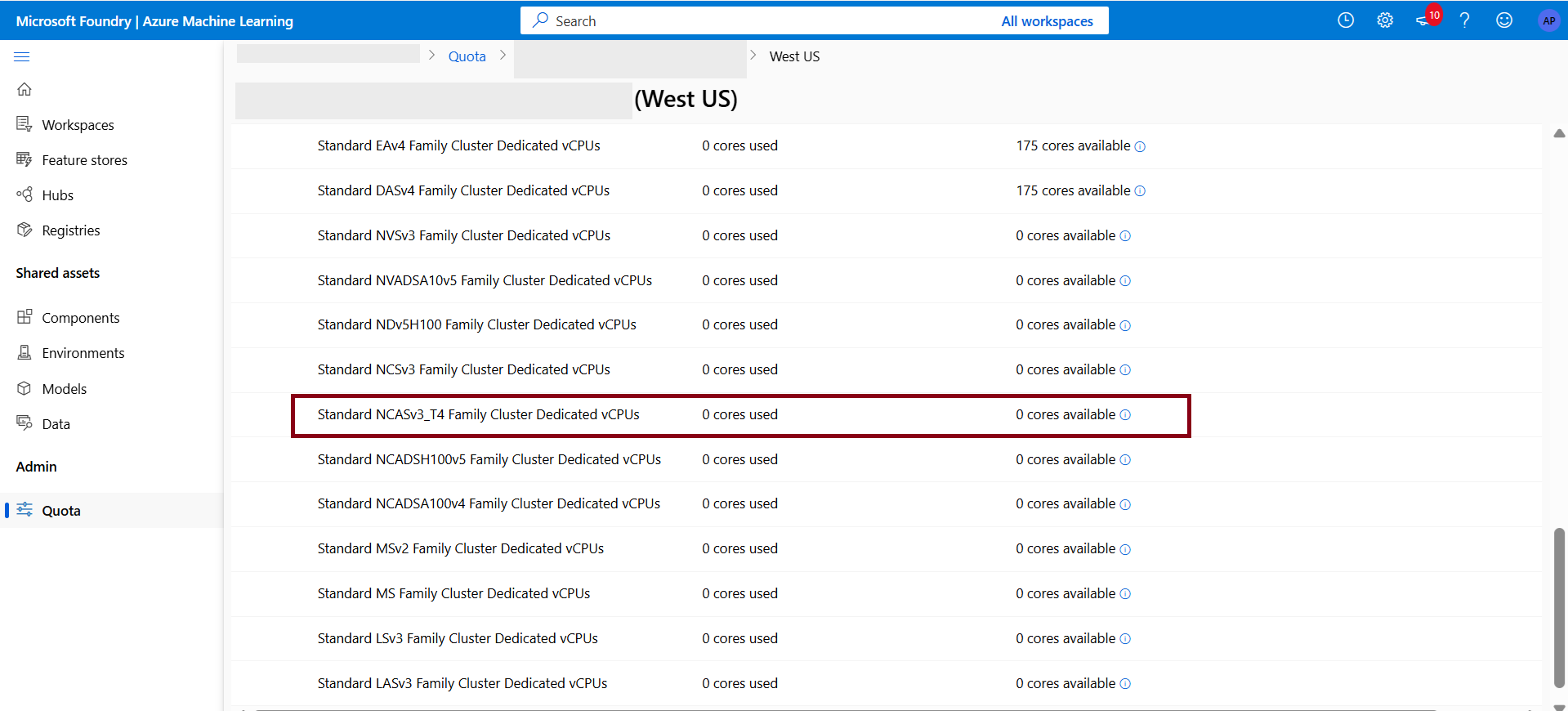Click the Quota sliders icon
The height and width of the screenshot is (711, 1568).
click(25, 510)
